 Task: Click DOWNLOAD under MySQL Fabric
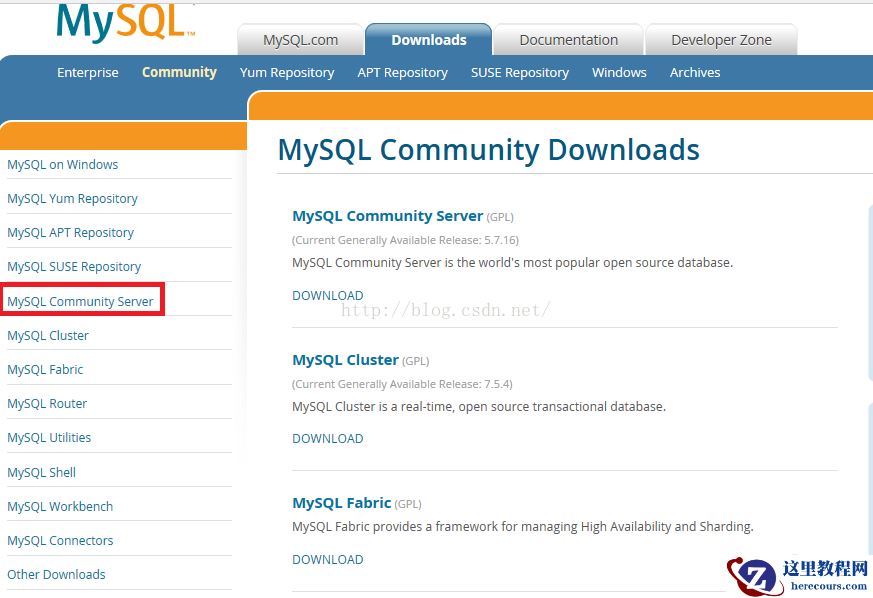[328, 560]
